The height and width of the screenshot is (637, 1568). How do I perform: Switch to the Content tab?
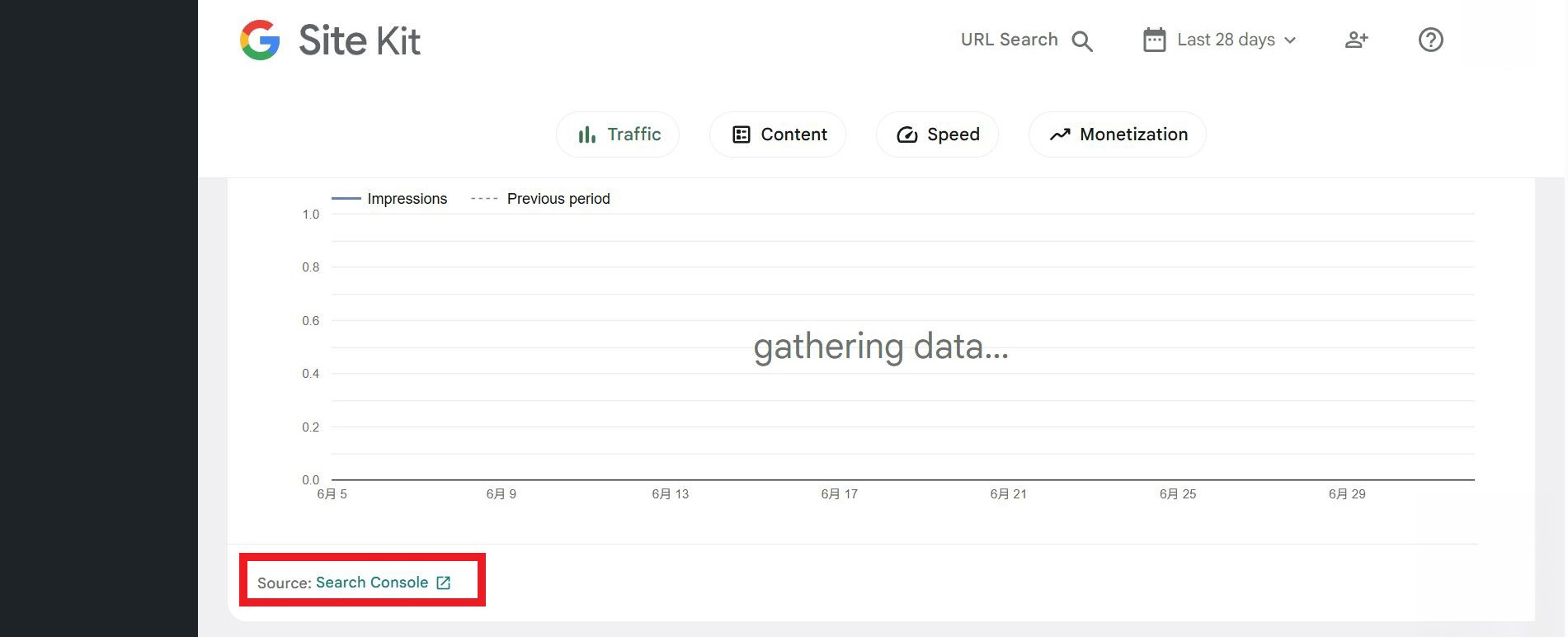pyautogui.click(x=778, y=134)
